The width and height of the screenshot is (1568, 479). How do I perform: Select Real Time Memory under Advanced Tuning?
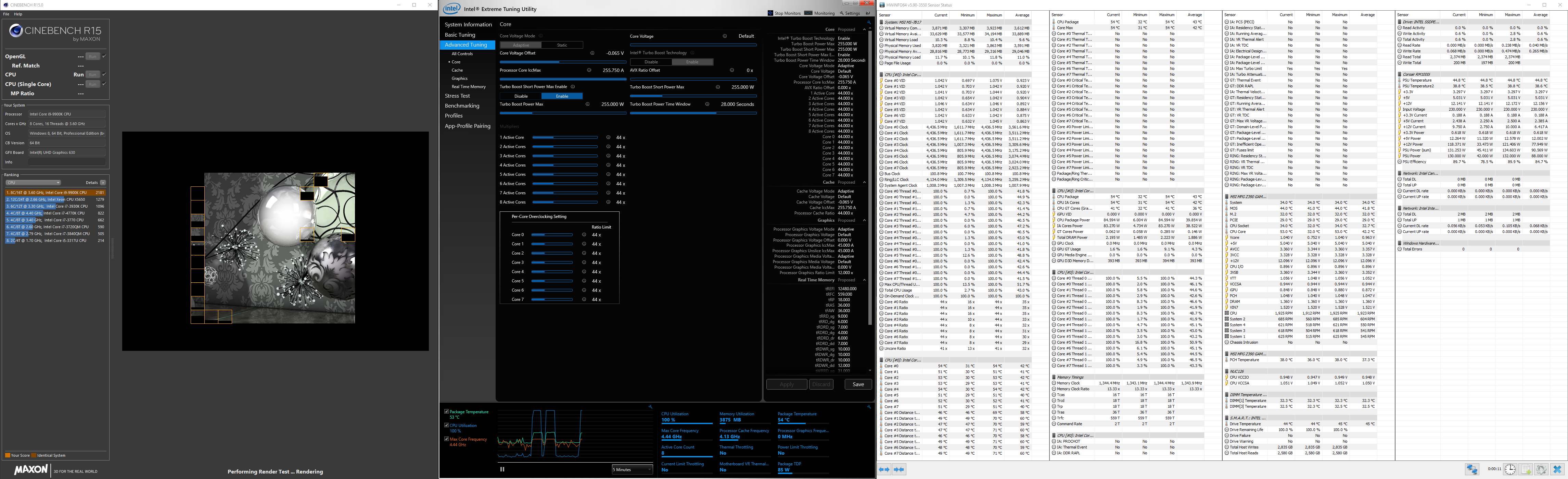[x=468, y=87]
